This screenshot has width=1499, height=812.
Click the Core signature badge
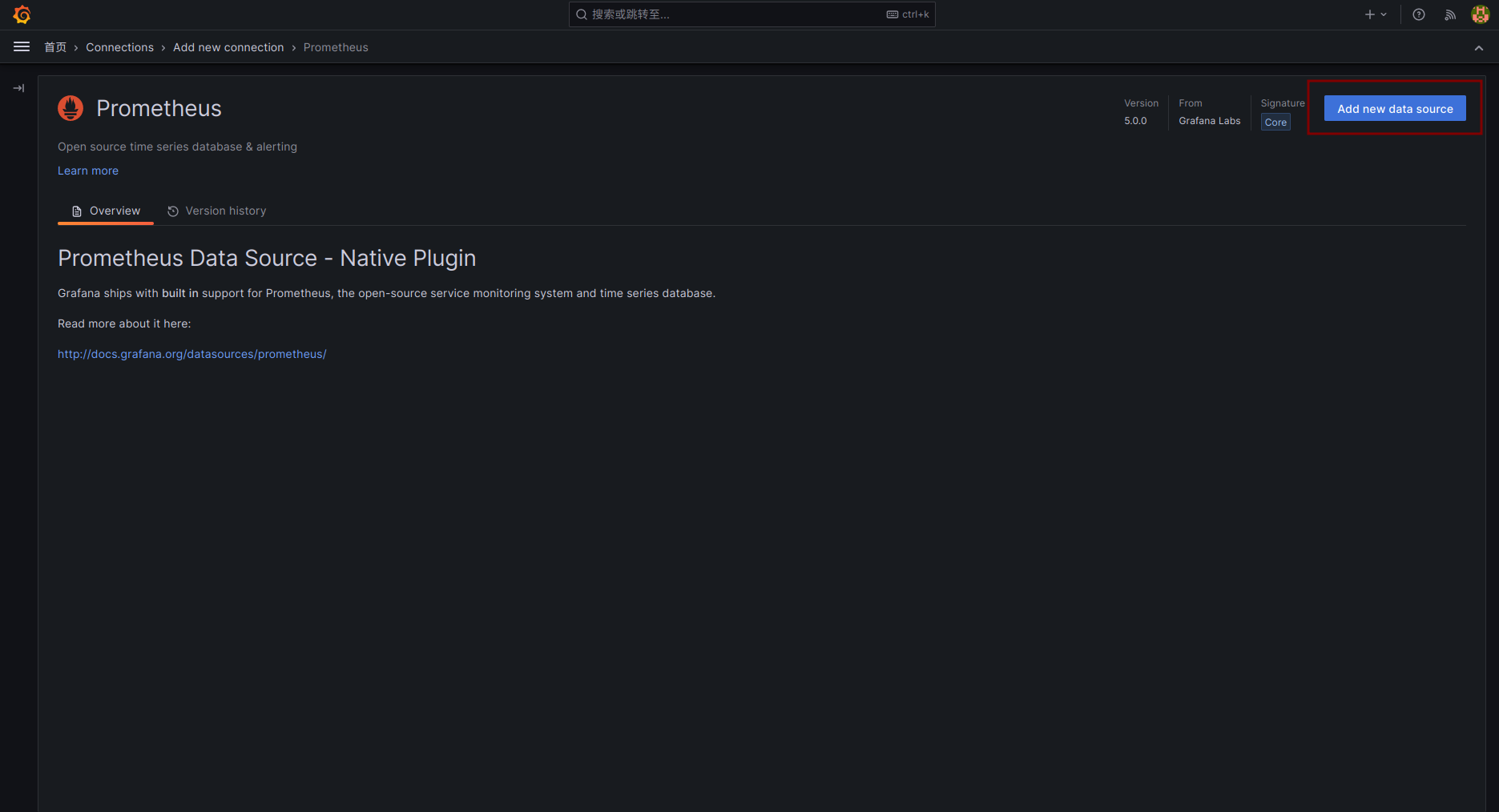pos(1275,123)
